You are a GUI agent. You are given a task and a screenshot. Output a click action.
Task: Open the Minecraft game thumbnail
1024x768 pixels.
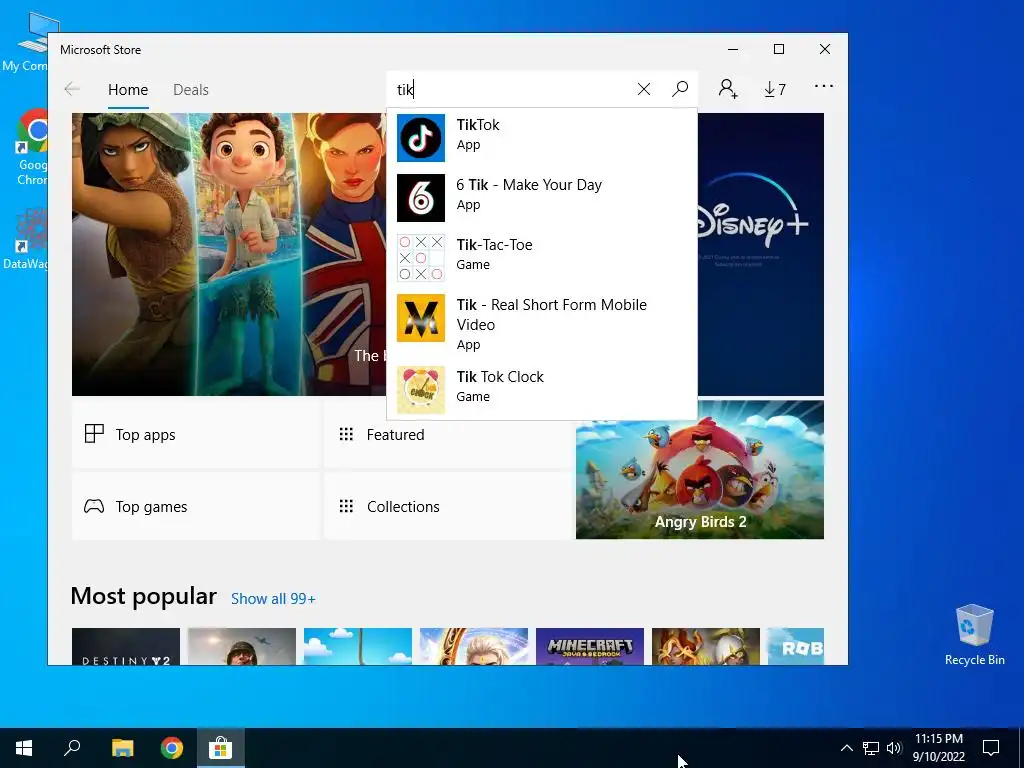[x=590, y=647]
